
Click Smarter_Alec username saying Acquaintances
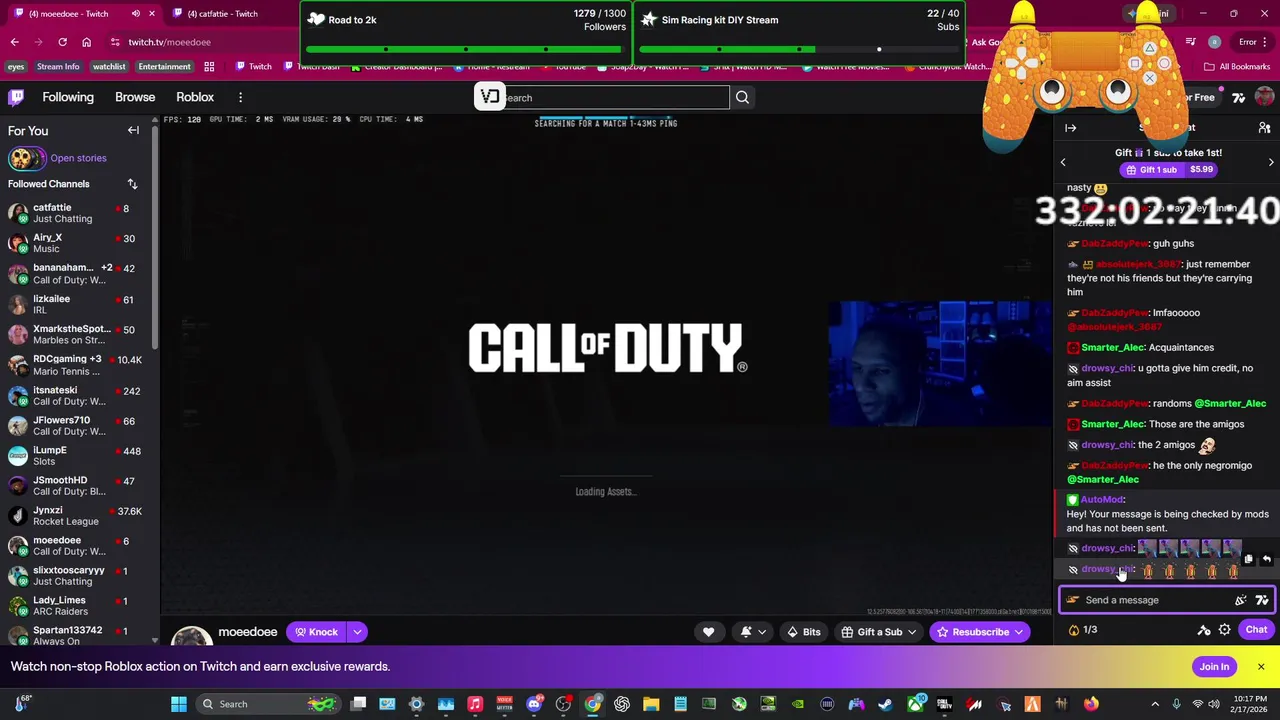click(x=1112, y=347)
